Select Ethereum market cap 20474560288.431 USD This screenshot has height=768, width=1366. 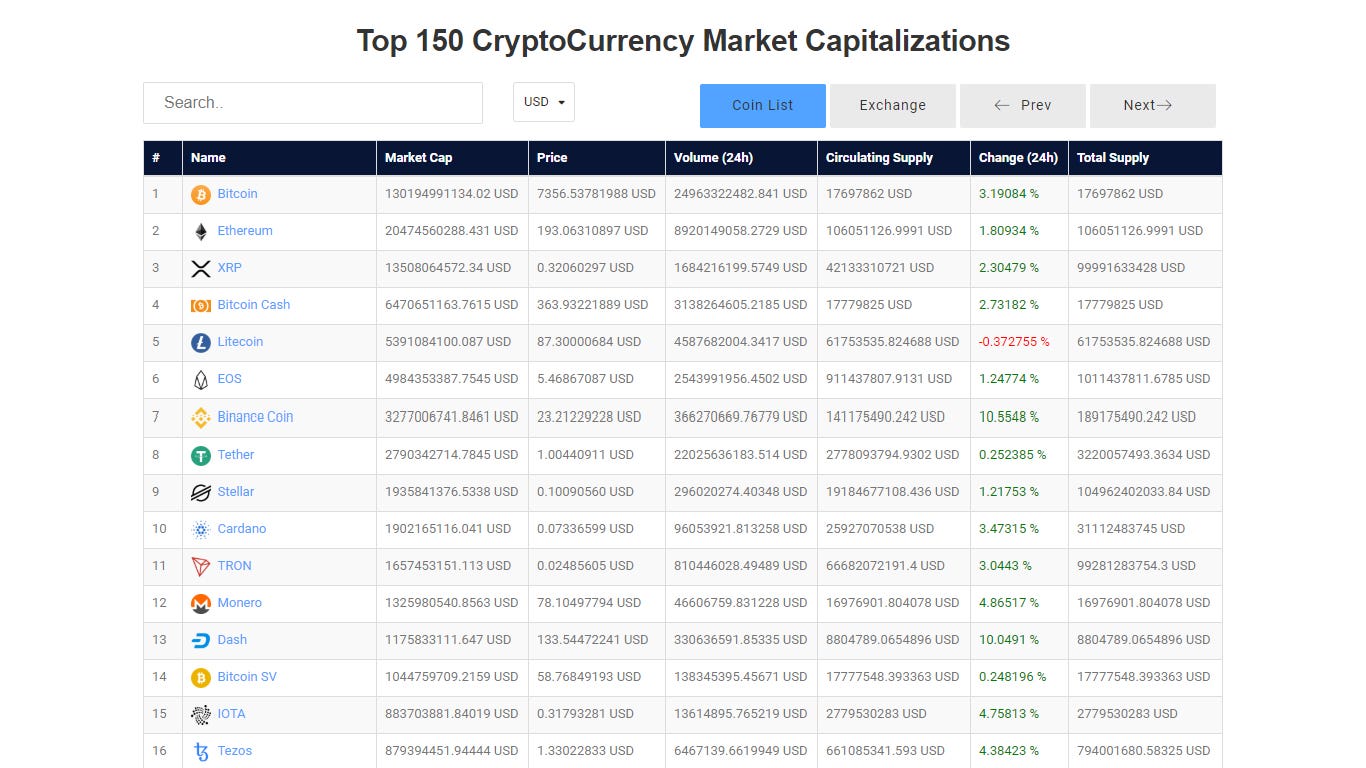452,231
